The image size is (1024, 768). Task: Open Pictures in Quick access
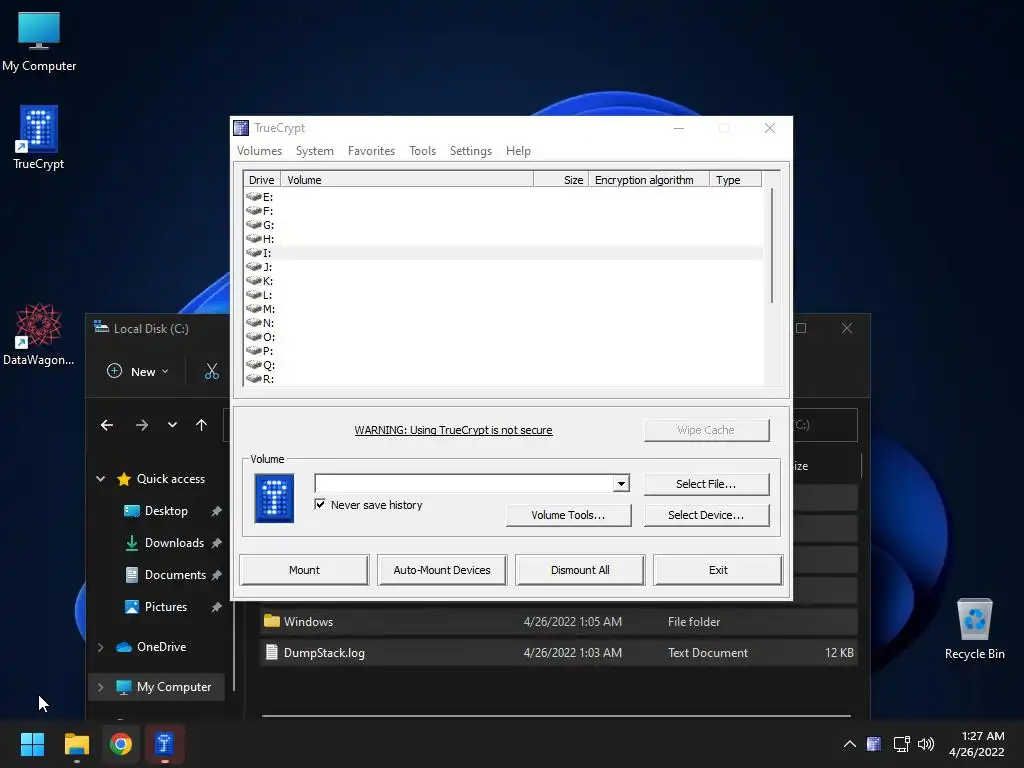[x=165, y=607]
